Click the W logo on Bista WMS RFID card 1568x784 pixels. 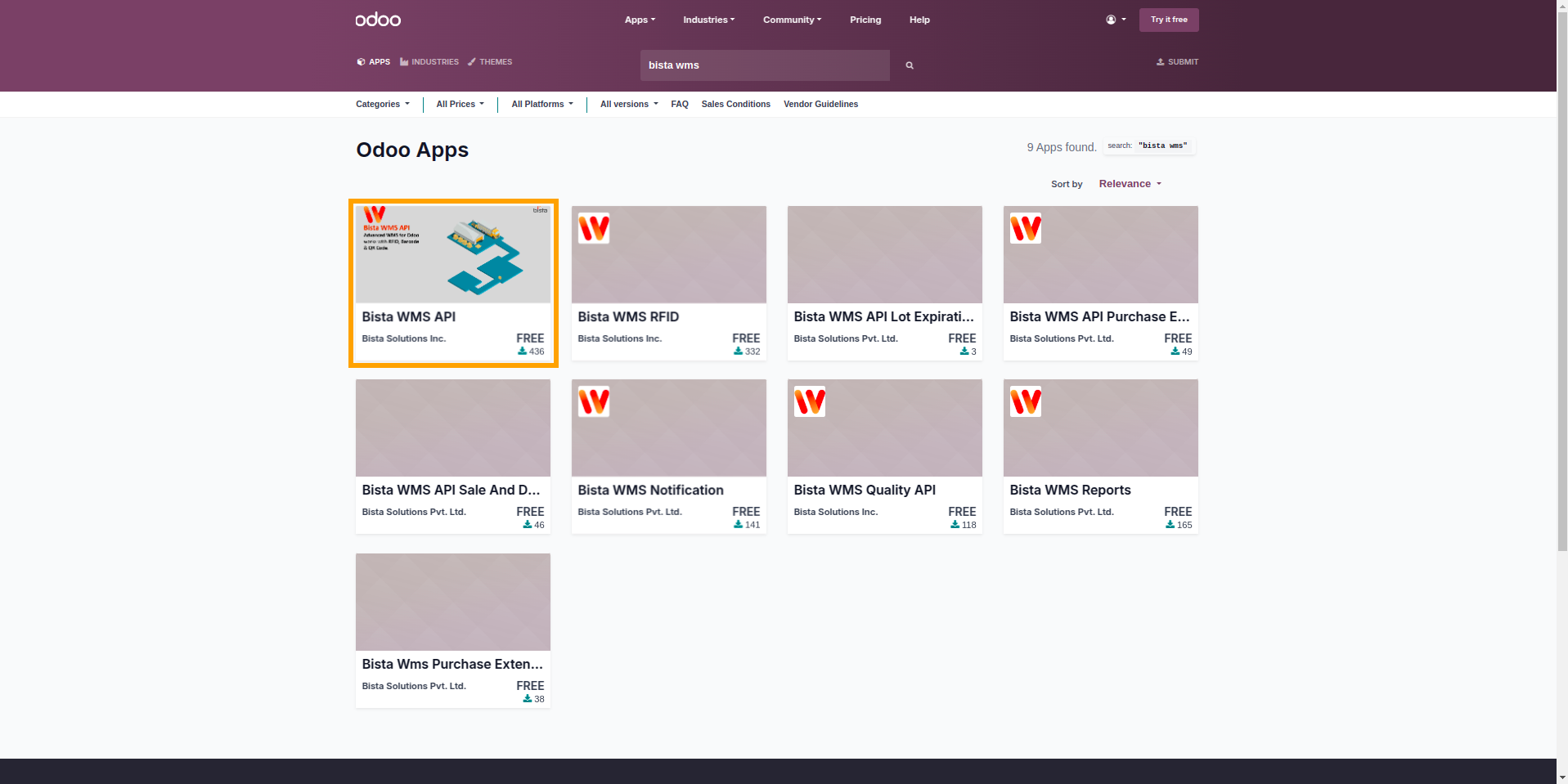[594, 228]
